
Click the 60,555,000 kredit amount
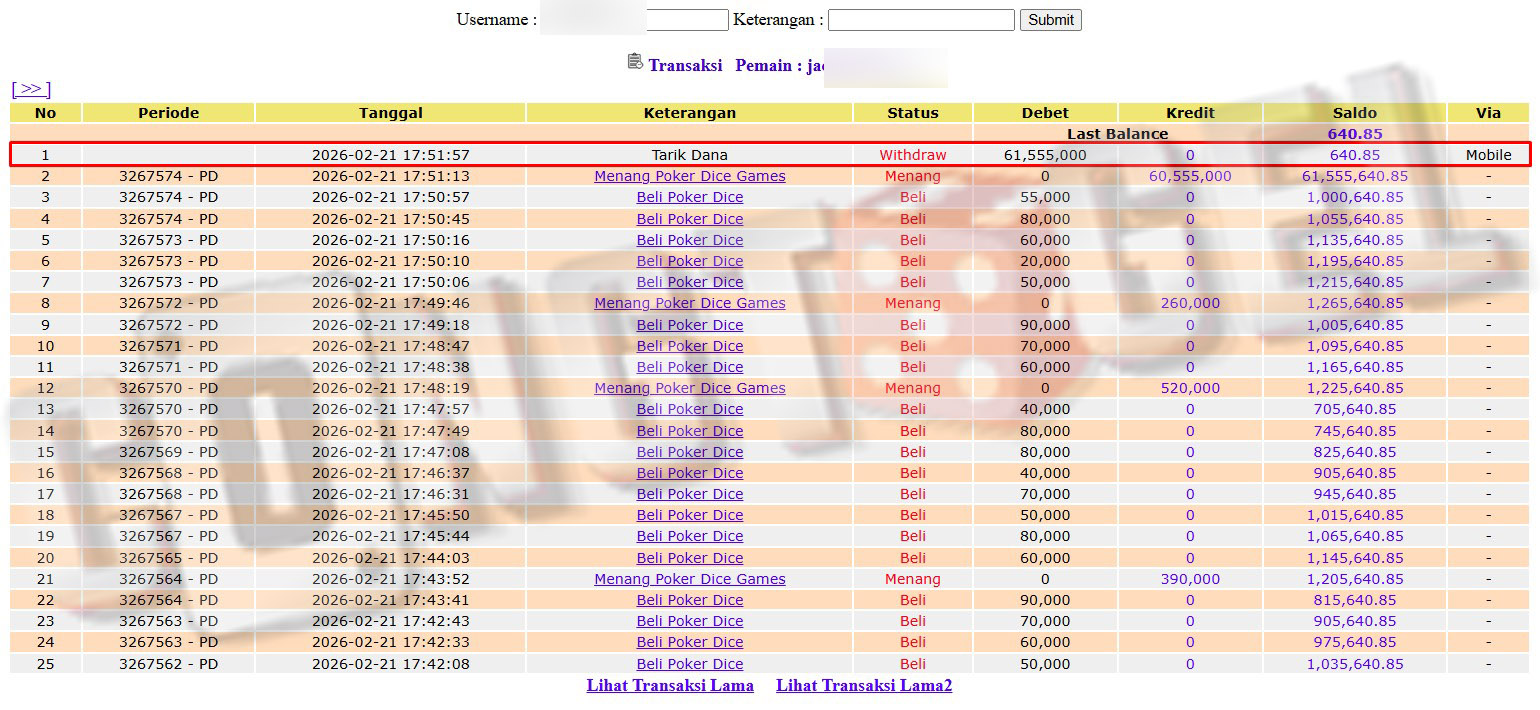pyautogui.click(x=1190, y=176)
